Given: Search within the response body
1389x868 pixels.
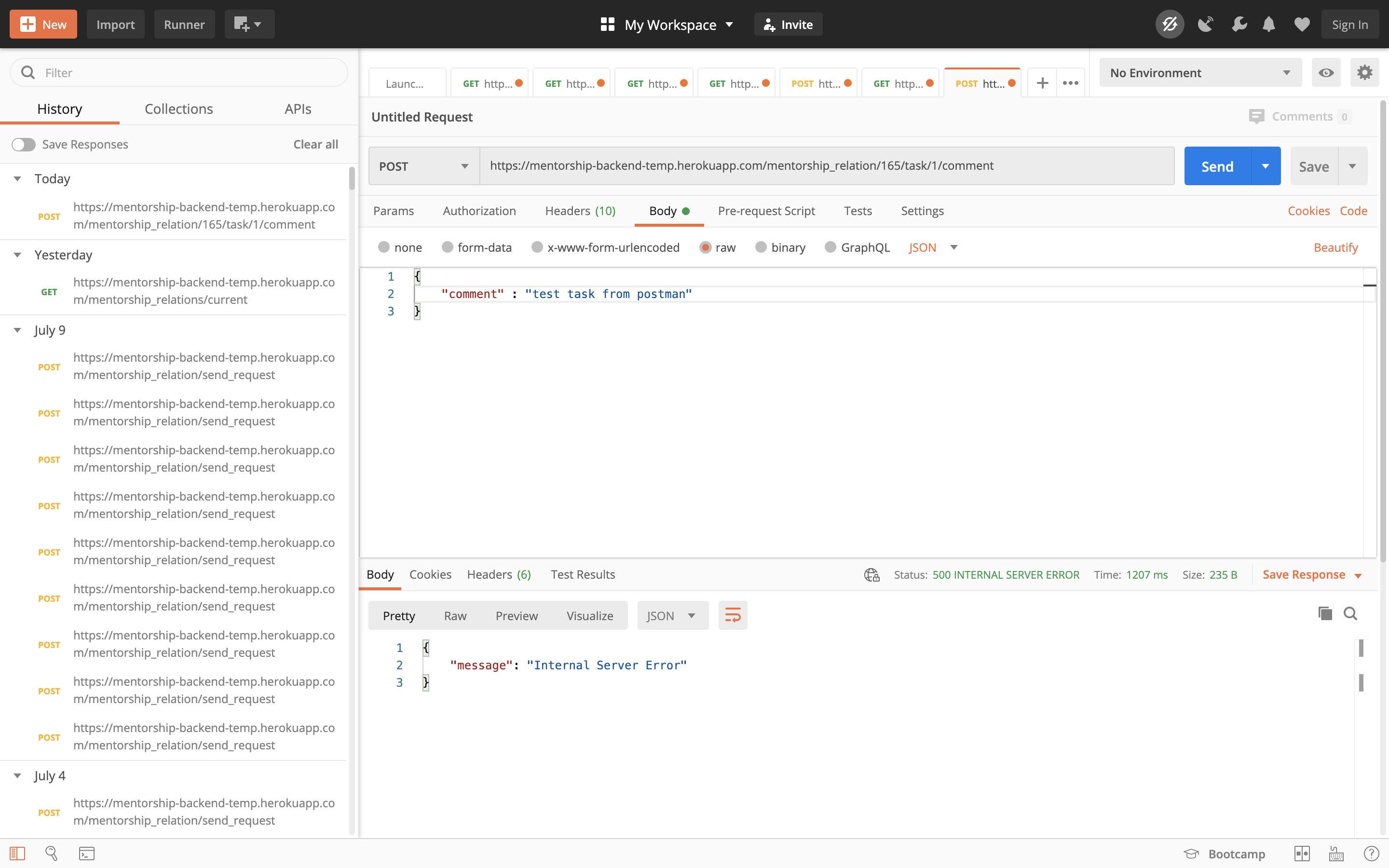Looking at the screenshot, I should 1350,614.
